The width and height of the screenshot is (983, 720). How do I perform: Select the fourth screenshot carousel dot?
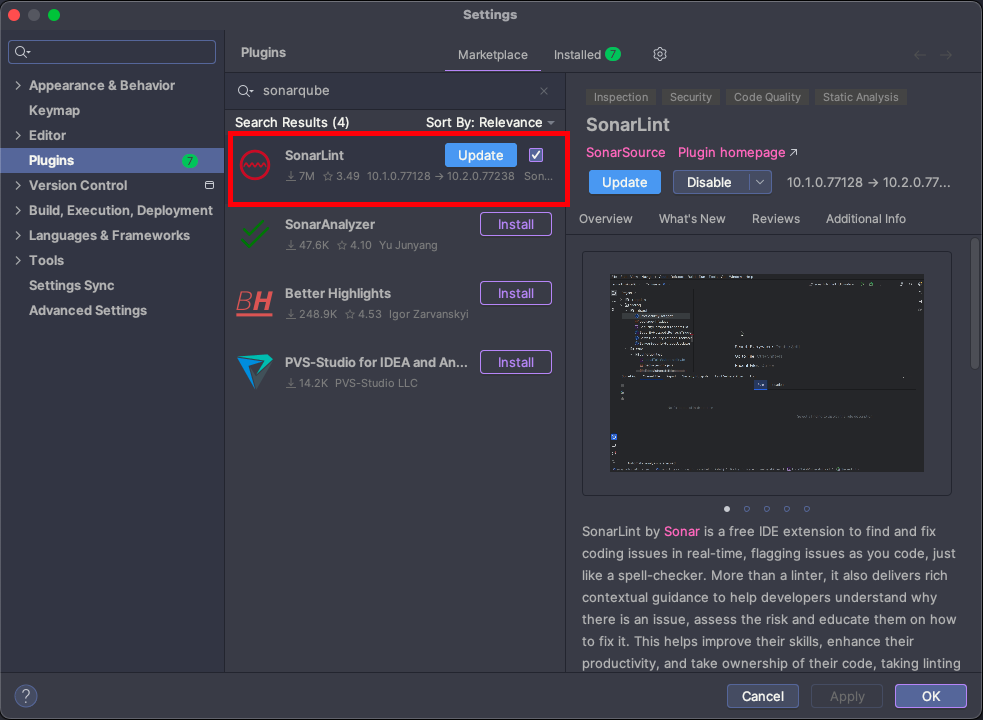point(787,509)
